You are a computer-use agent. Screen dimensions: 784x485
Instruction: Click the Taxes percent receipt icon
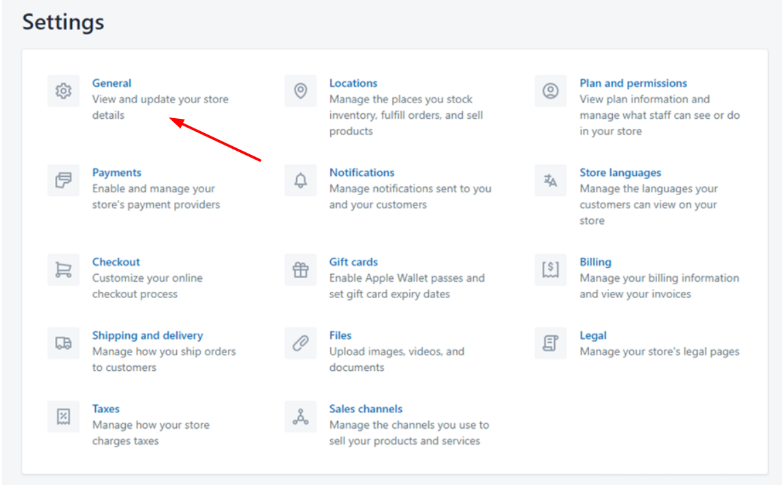[x=64, y=416]
